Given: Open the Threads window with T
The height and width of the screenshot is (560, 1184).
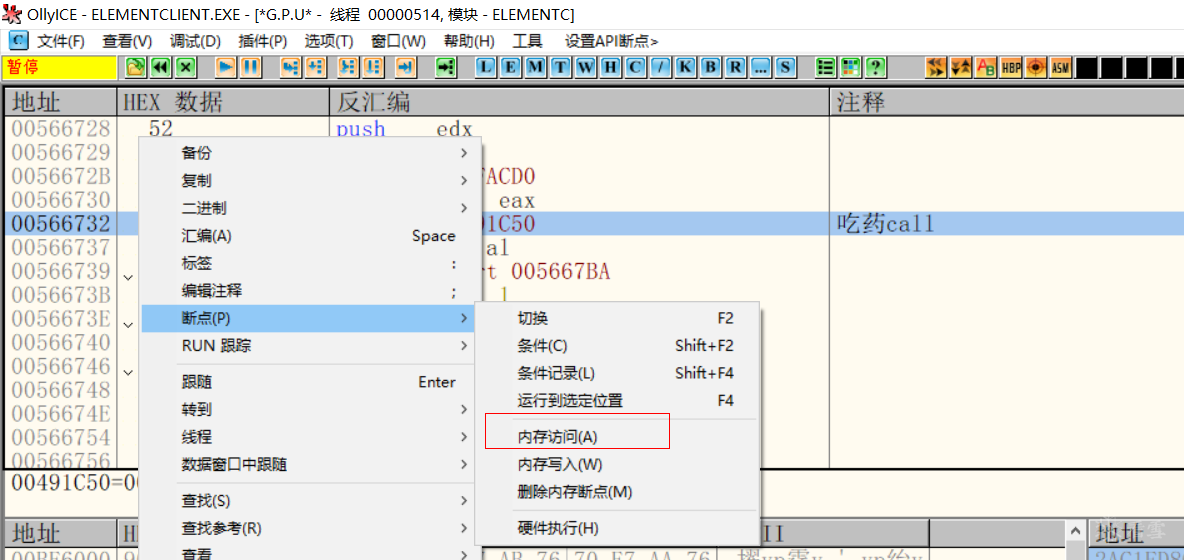Looking at the screenshot, I should 562,67.
